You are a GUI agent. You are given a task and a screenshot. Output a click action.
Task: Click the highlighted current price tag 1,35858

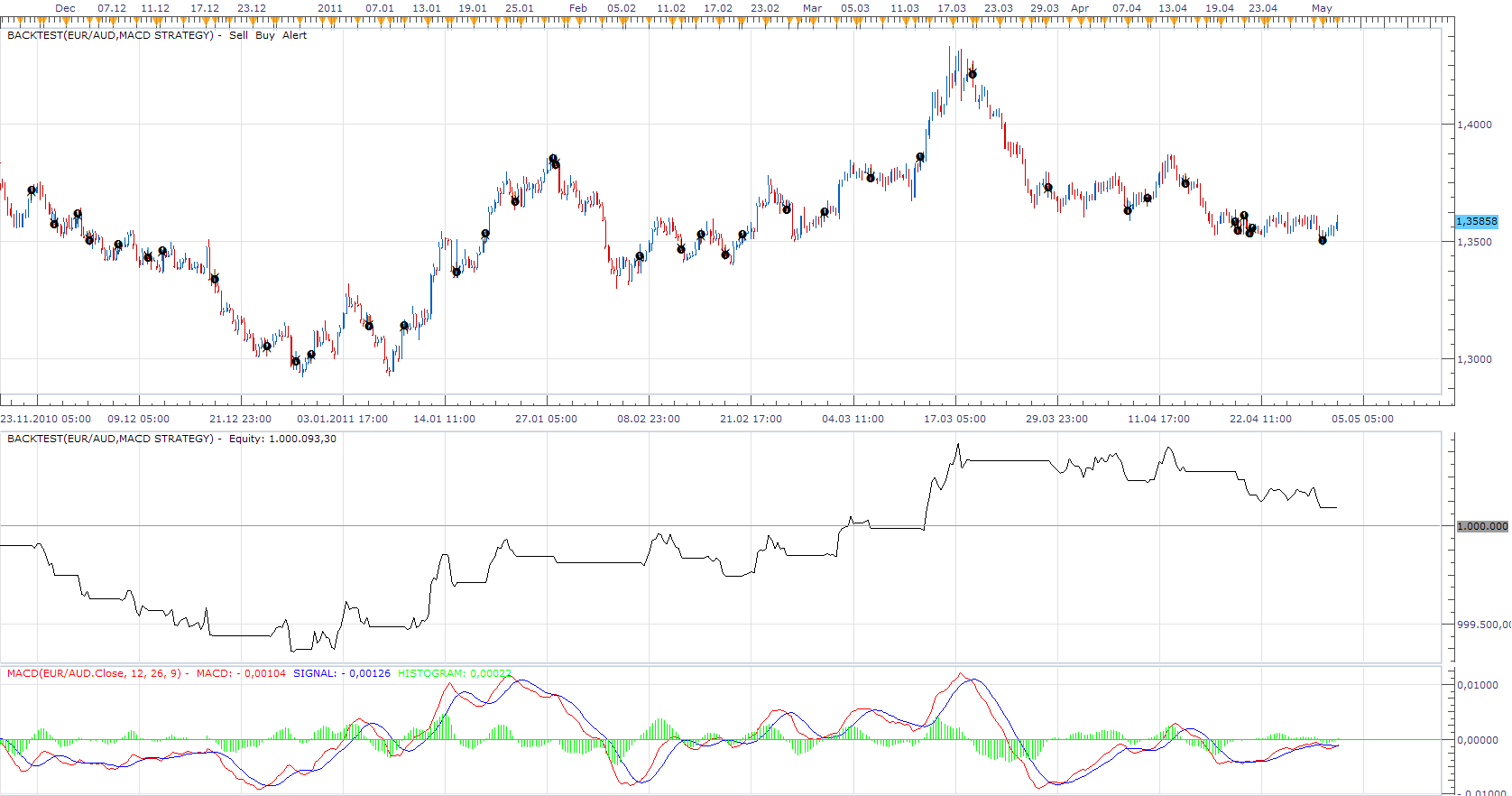(x=1477, y=221)
